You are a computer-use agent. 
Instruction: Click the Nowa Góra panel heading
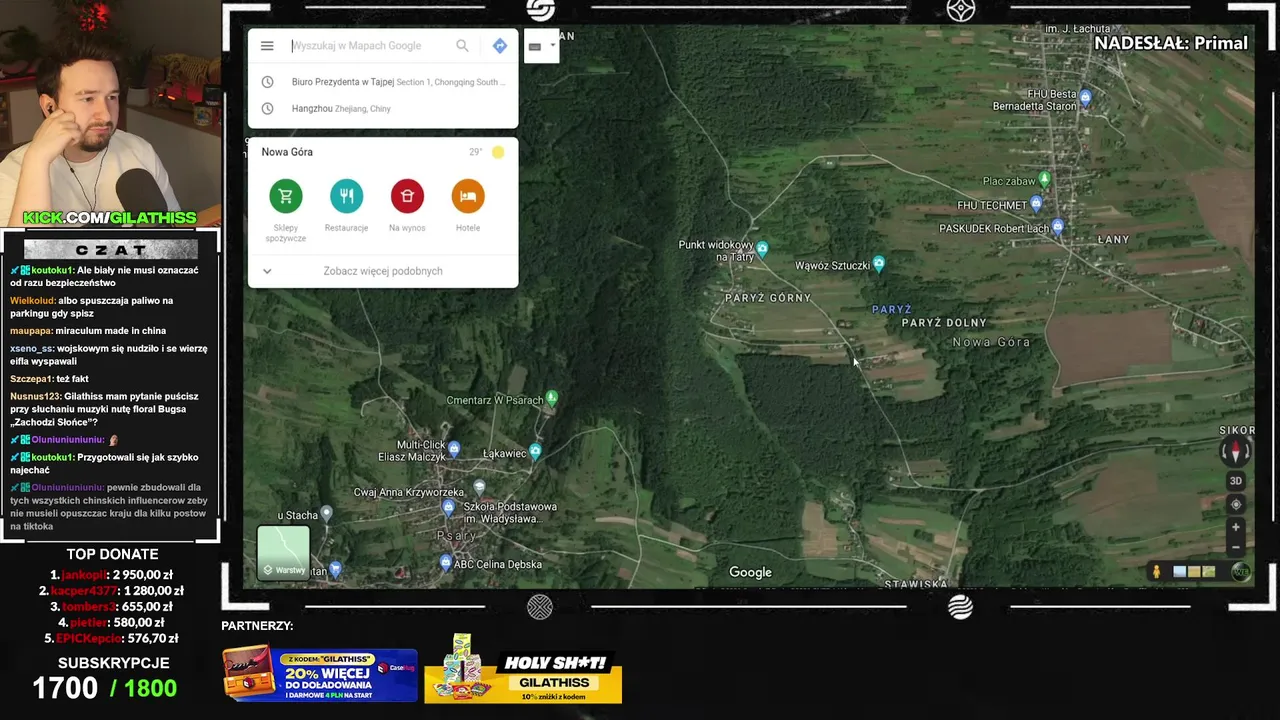pos(287,152)
